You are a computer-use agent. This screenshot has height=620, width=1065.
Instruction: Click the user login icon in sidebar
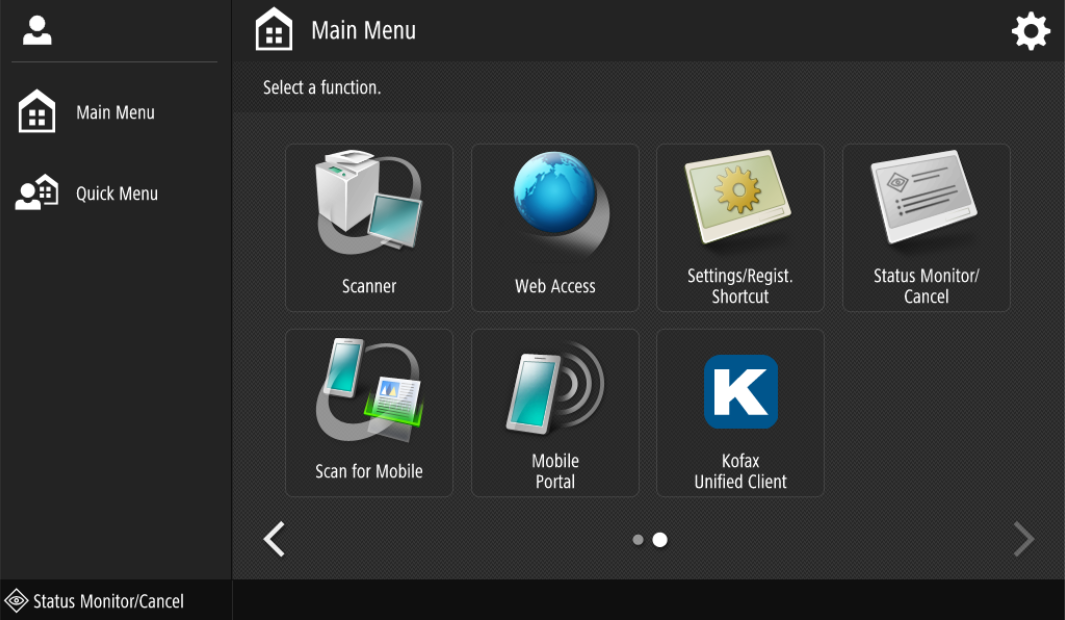tap(37, 31)
